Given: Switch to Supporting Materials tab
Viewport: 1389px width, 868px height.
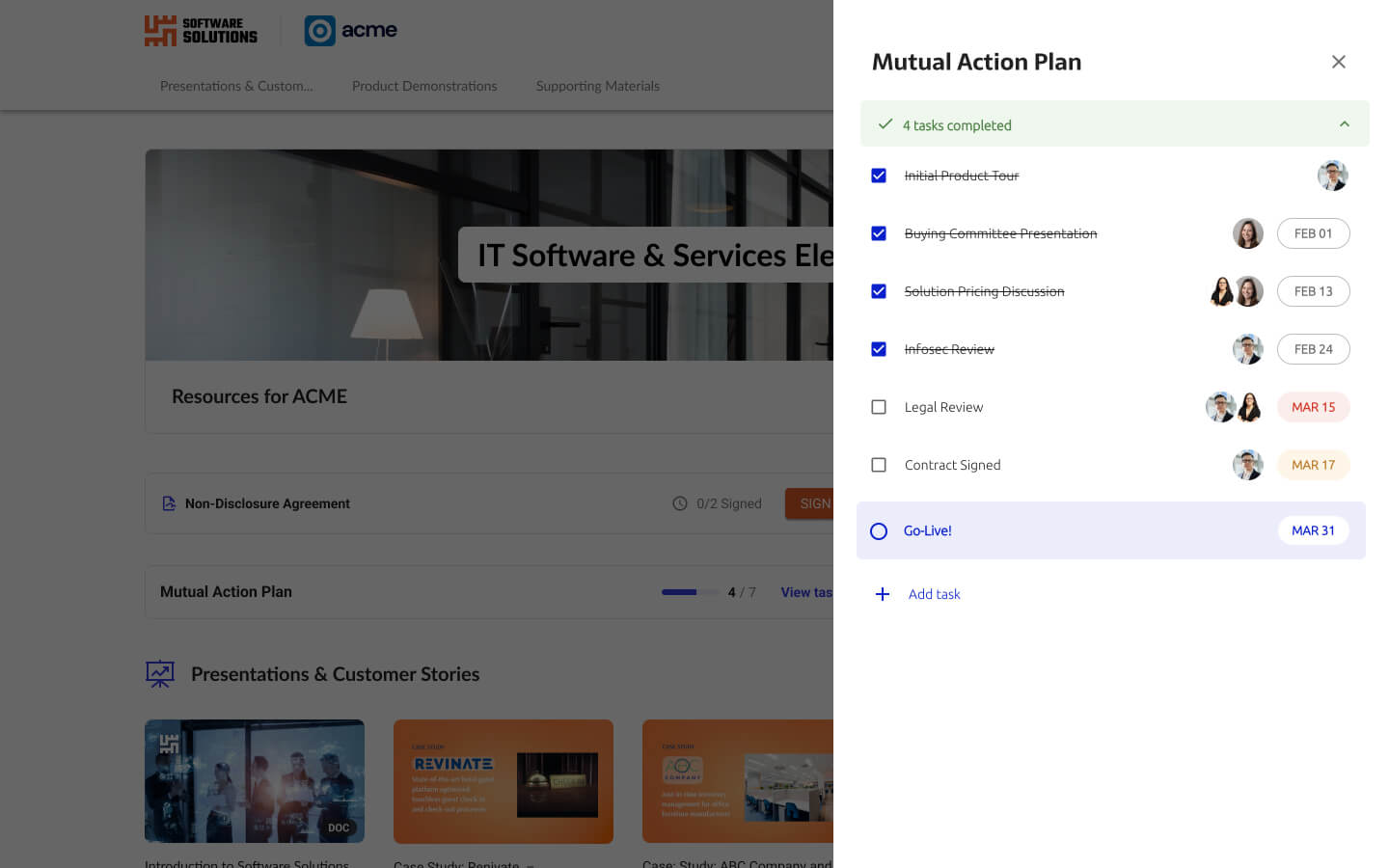Looking at the screenshot, I should pos(598,86).
